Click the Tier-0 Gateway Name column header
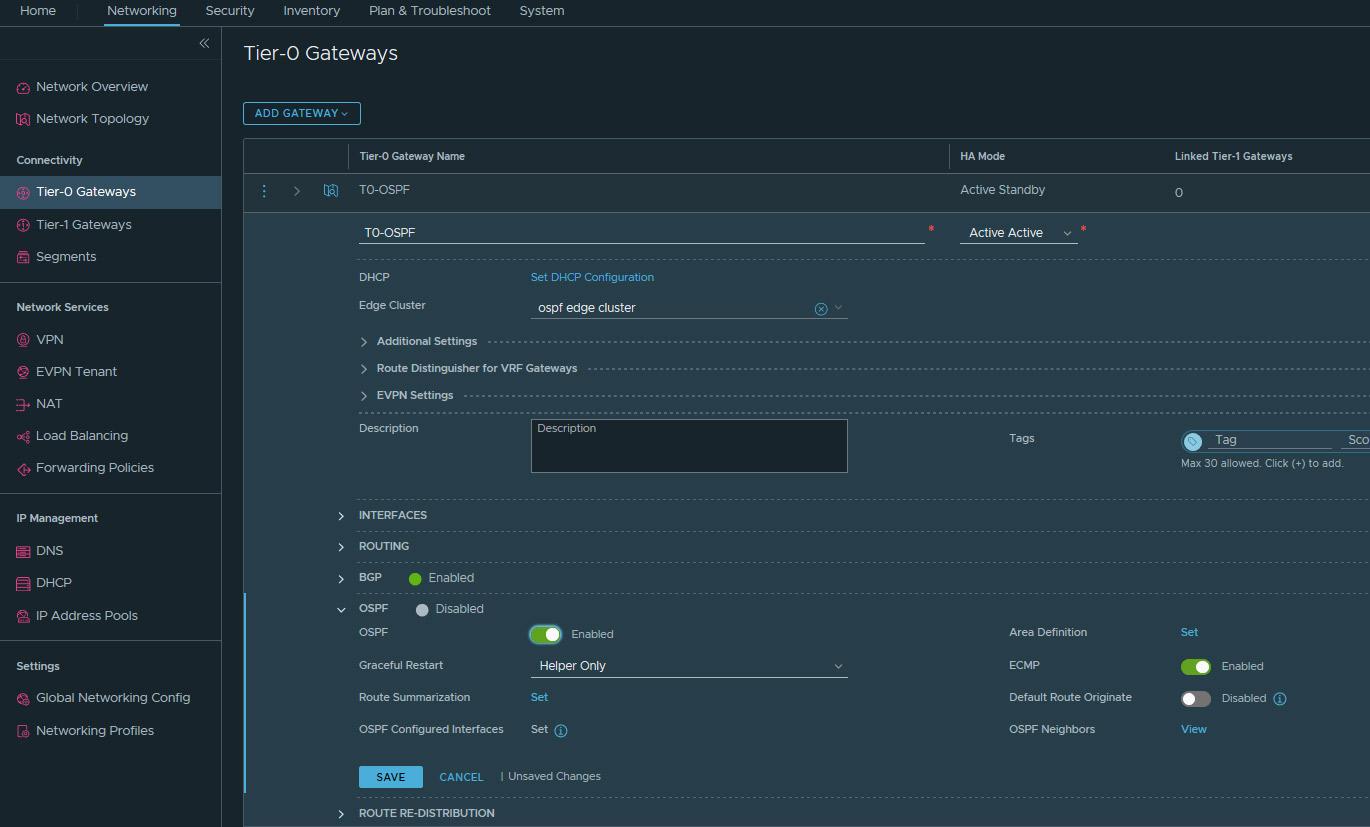The width and height of the screenshot is (1370, 827). pos(412,157)
